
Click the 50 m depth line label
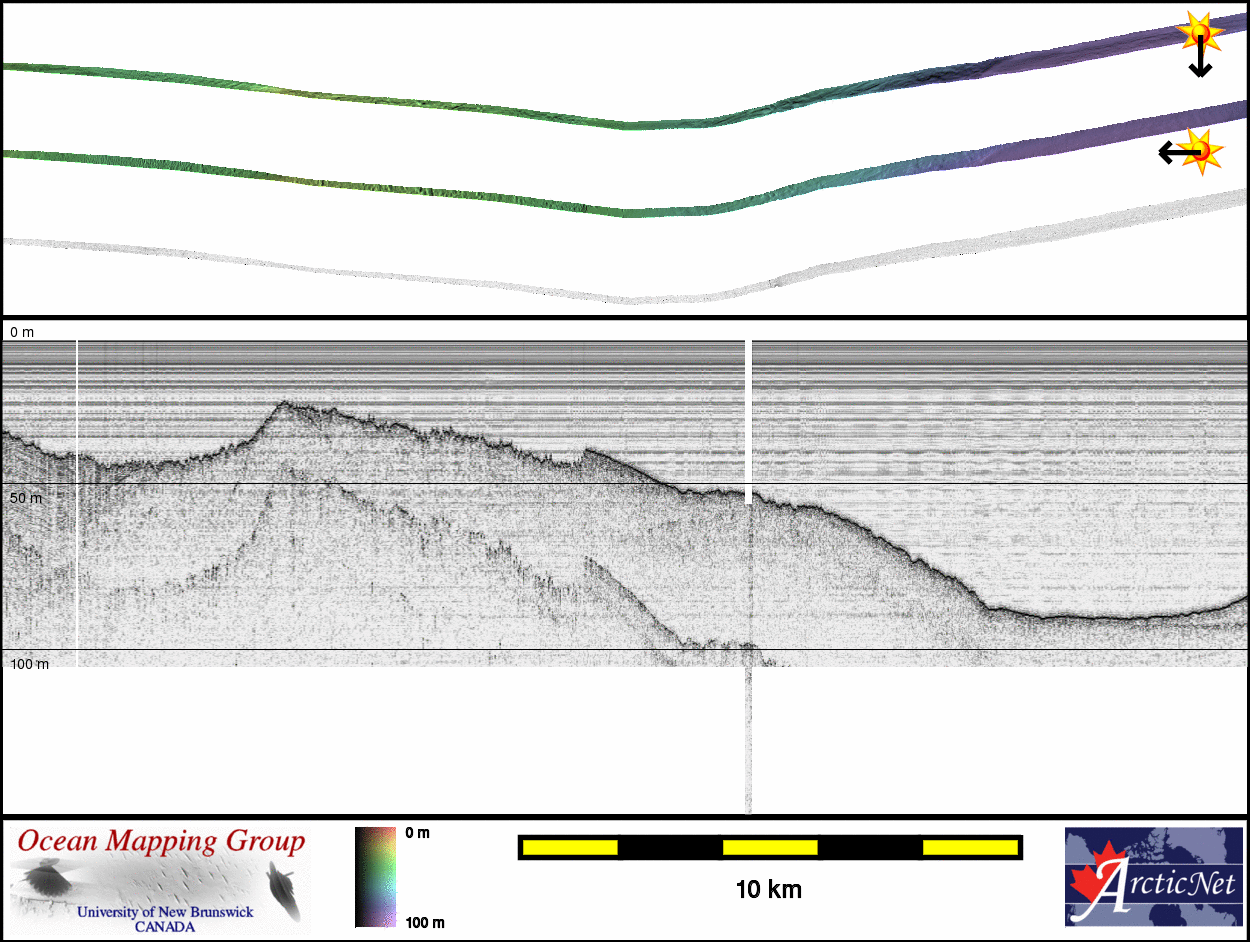22,497
